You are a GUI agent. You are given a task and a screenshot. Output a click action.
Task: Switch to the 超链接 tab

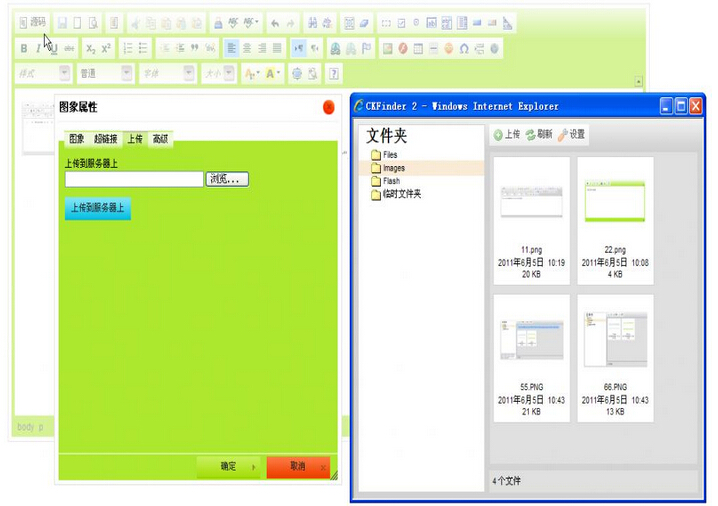(x=105, y=139)
